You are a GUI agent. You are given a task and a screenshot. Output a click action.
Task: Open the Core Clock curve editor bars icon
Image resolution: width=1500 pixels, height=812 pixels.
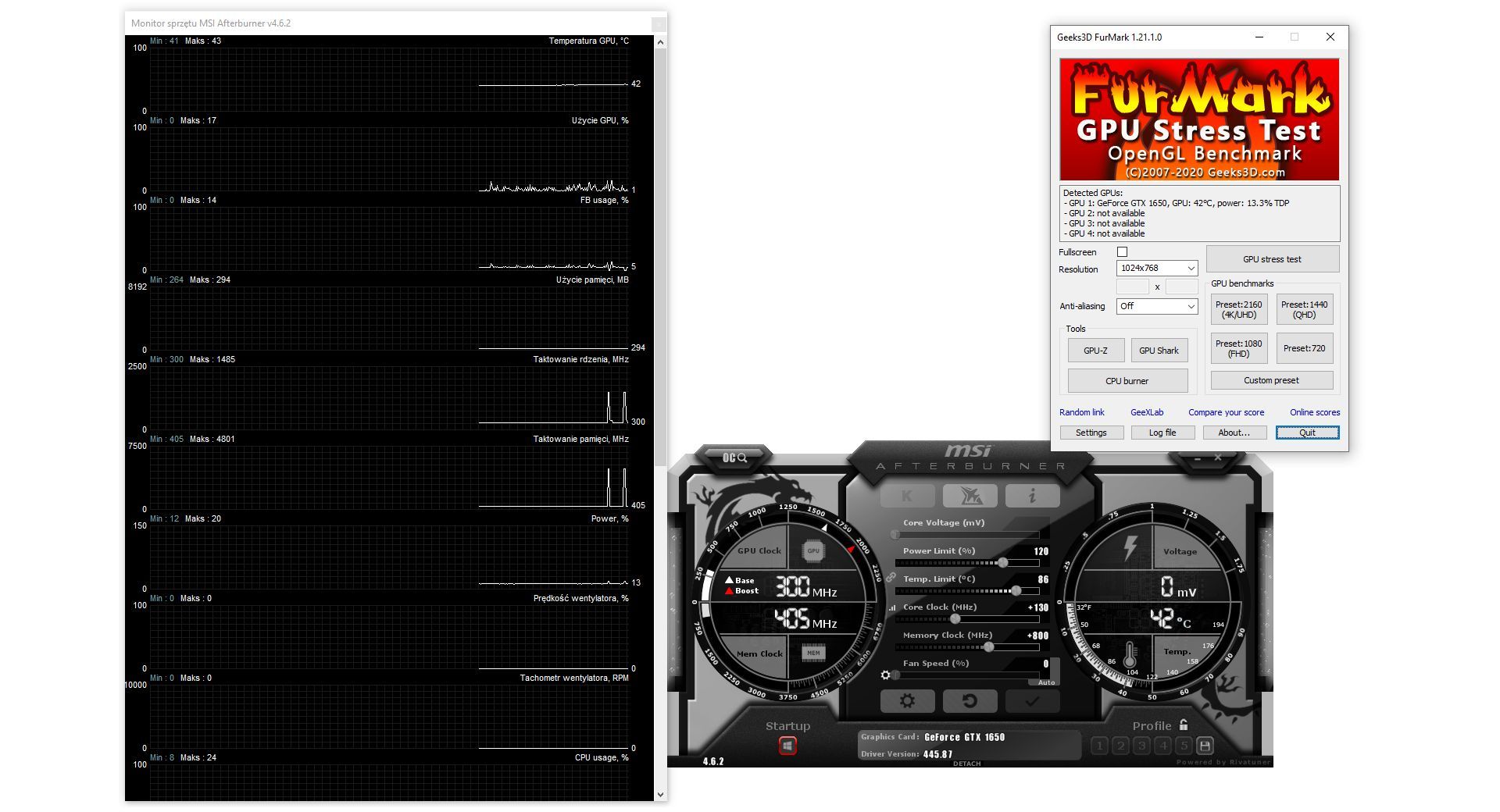pyautogui.click(x=891, y=607)
